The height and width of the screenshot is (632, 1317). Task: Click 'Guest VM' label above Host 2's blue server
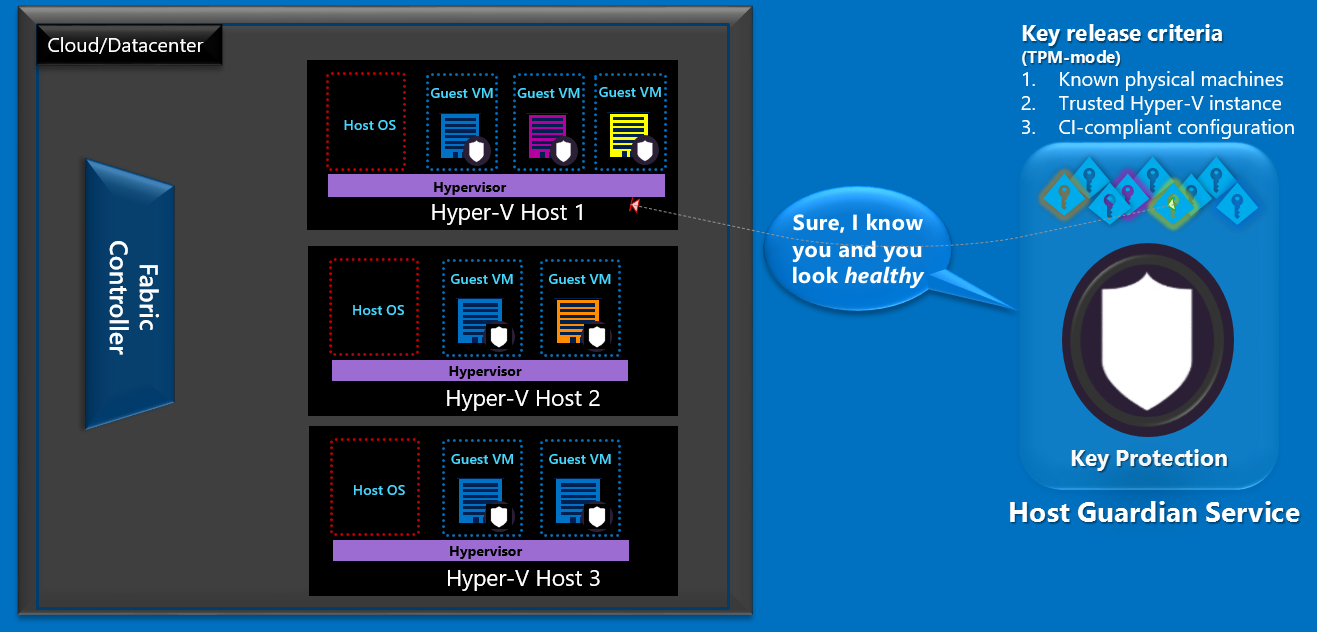(x=482, y=279)
